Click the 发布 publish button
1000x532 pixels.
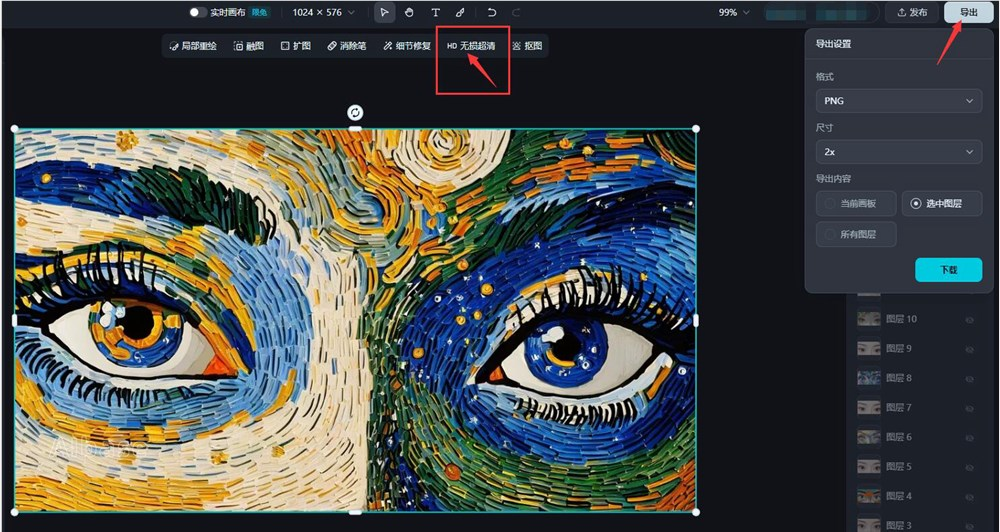pyautogui.click(x=911, y=13)
